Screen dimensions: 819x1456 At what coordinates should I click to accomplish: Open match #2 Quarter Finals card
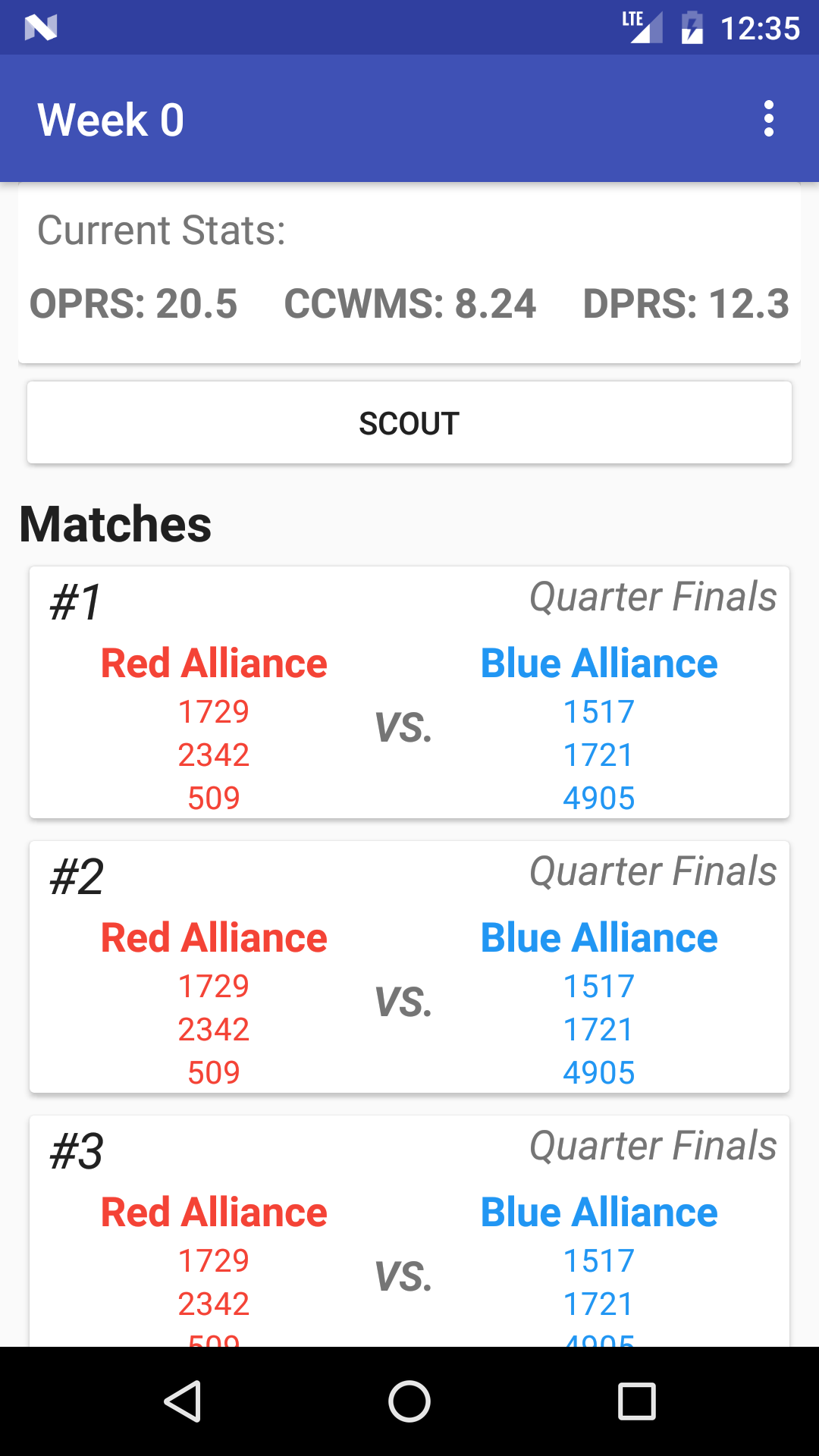coord(409,967)
